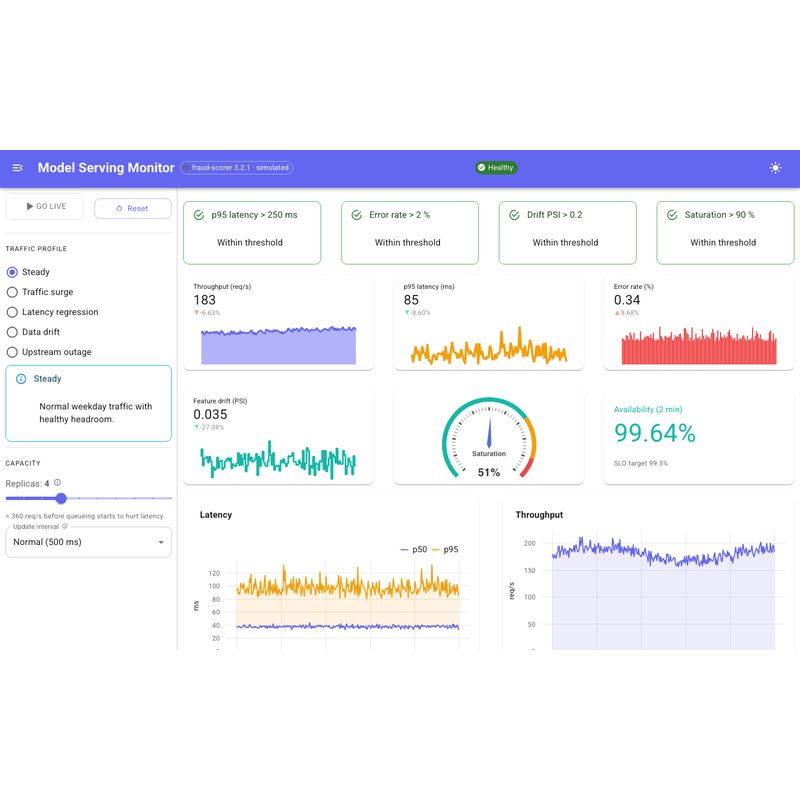Click the Latency chart title

coord(216,515)
